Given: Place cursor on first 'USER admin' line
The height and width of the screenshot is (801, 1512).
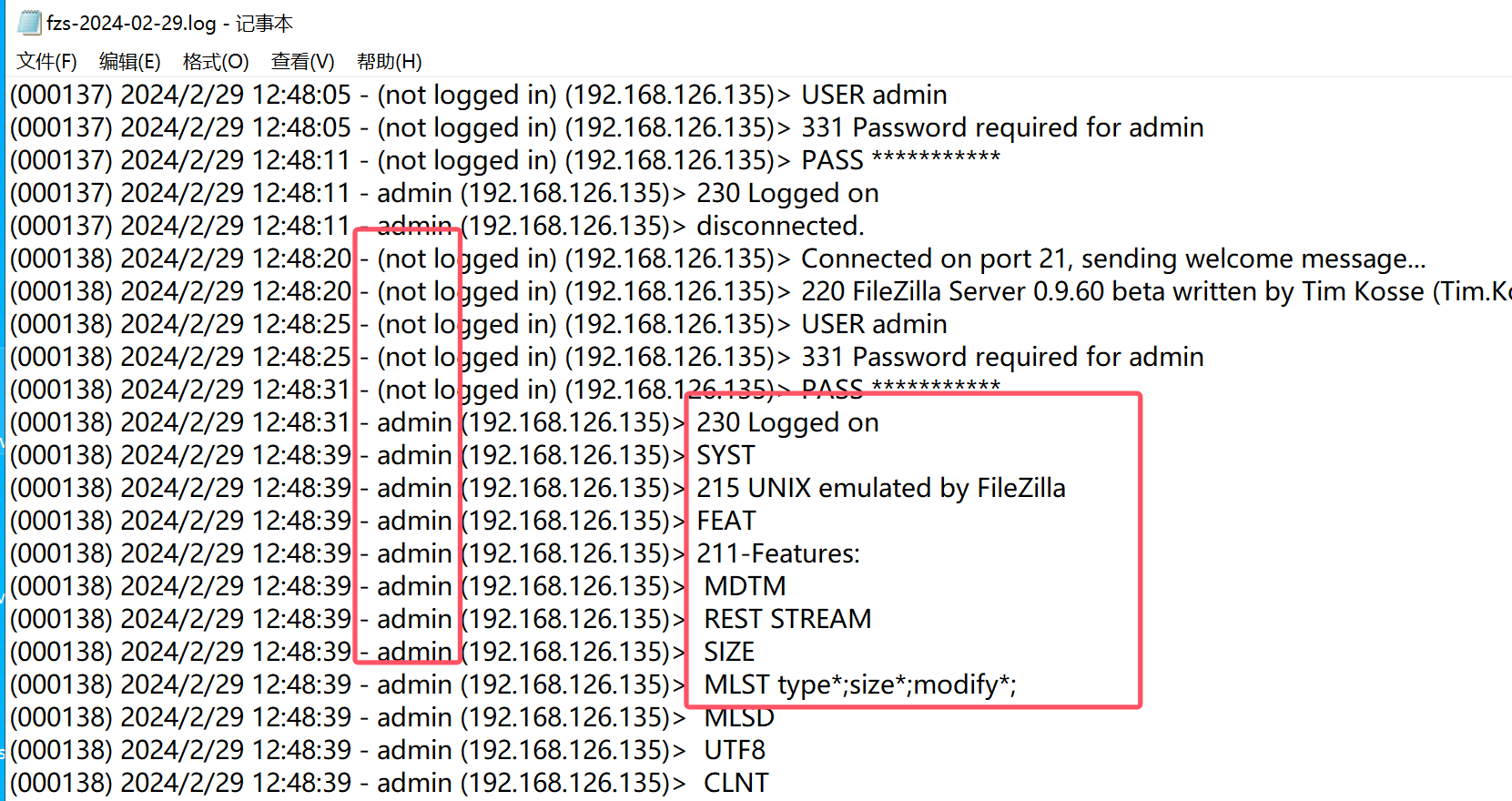Looking at the screenshot, I should coord(479,95).
